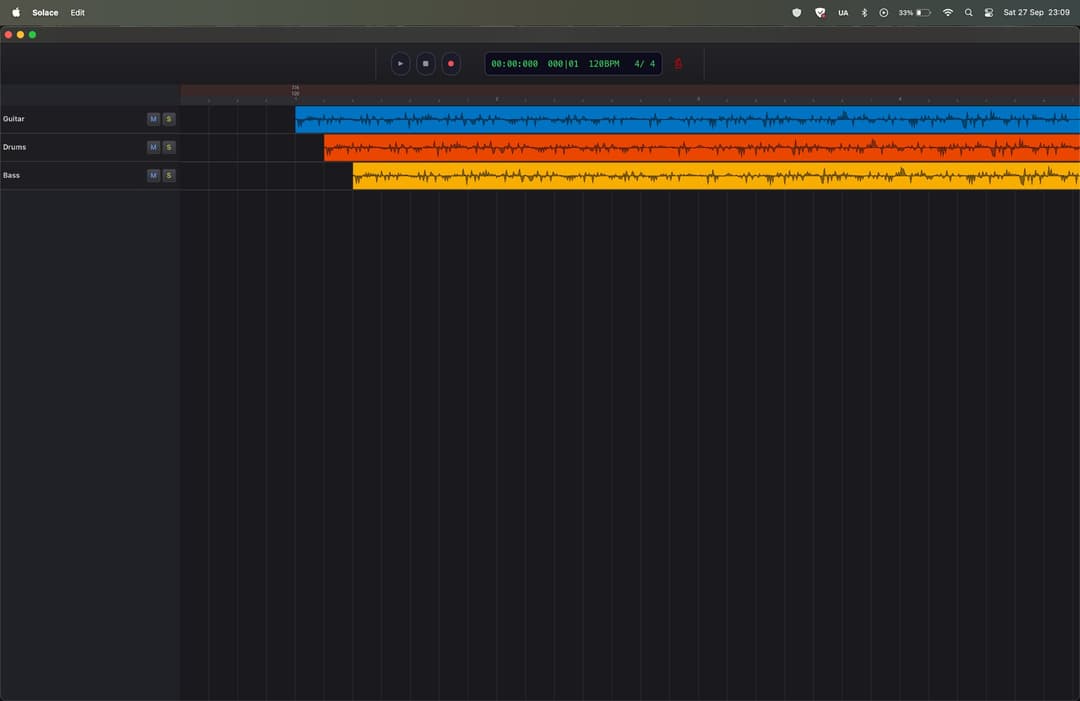This screenshot has height=701, width=1080.
Task: Open Spotlight search in menu bar
Action: (x=968, y=13)
